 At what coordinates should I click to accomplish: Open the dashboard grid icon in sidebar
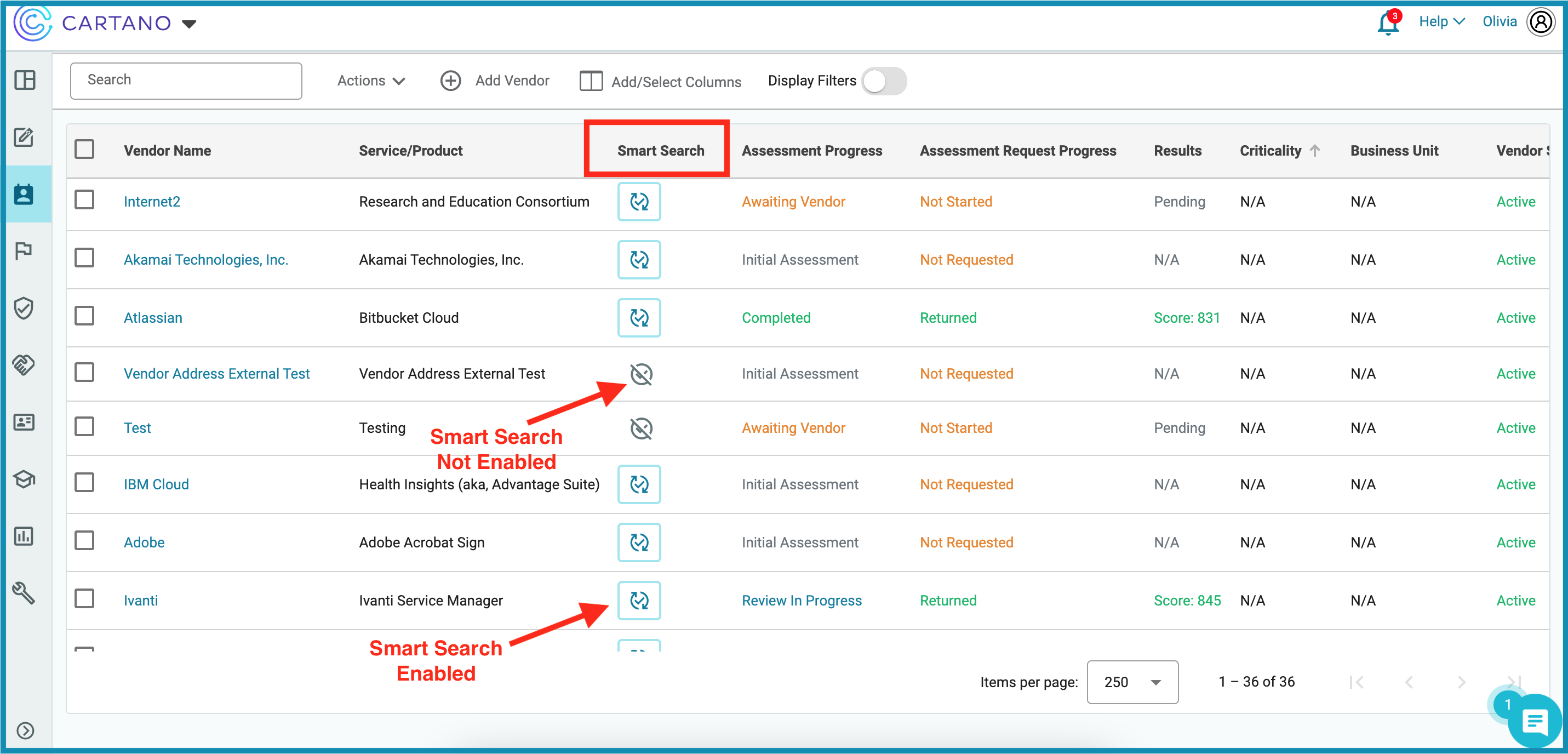25,80
